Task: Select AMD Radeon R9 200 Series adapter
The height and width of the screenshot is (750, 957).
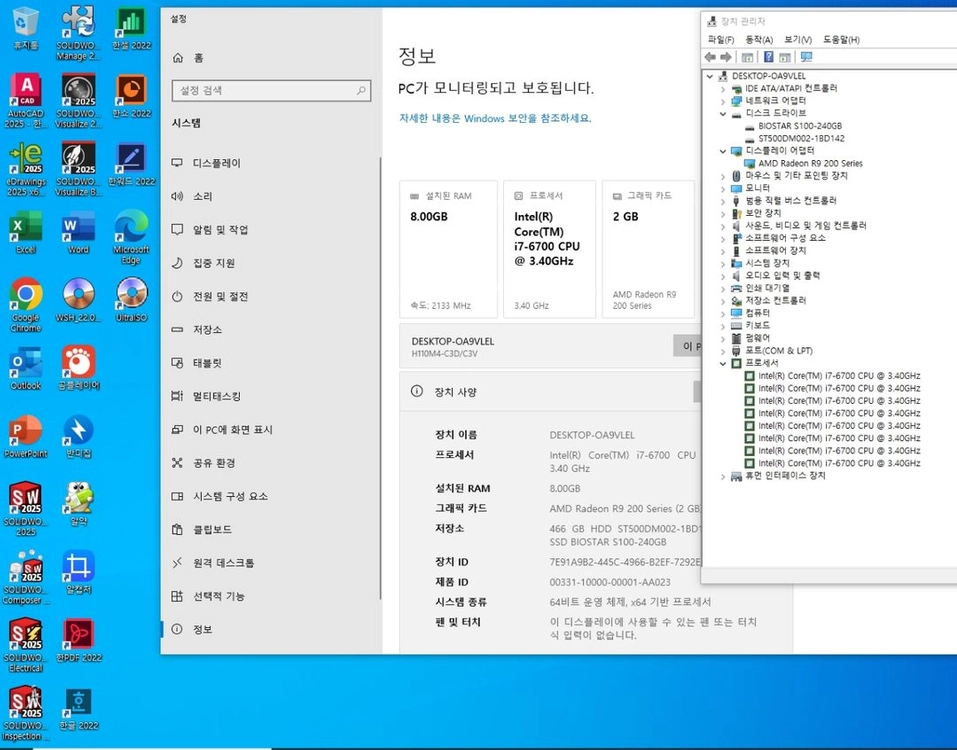Action: tap(810, 164)
